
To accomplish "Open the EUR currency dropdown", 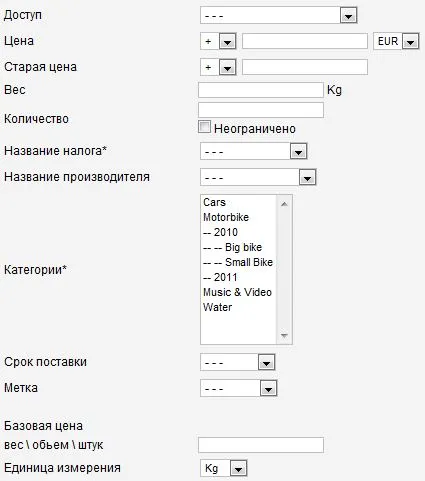I will [396, 41].
